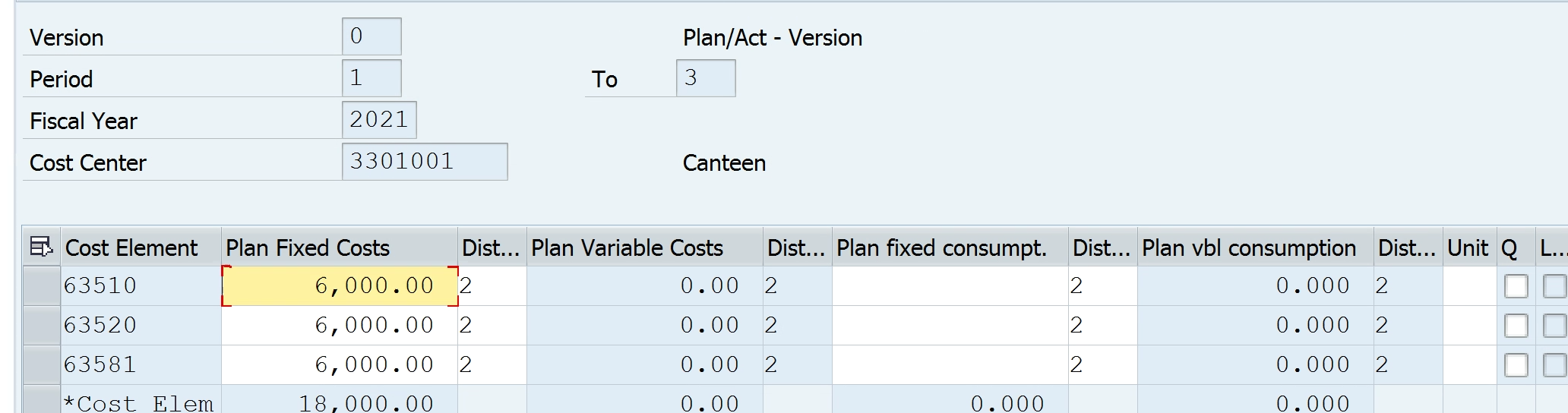Select row 63520 using its row selector
Viewport: 1568px width, 413px height.
[x=41, y=326]
